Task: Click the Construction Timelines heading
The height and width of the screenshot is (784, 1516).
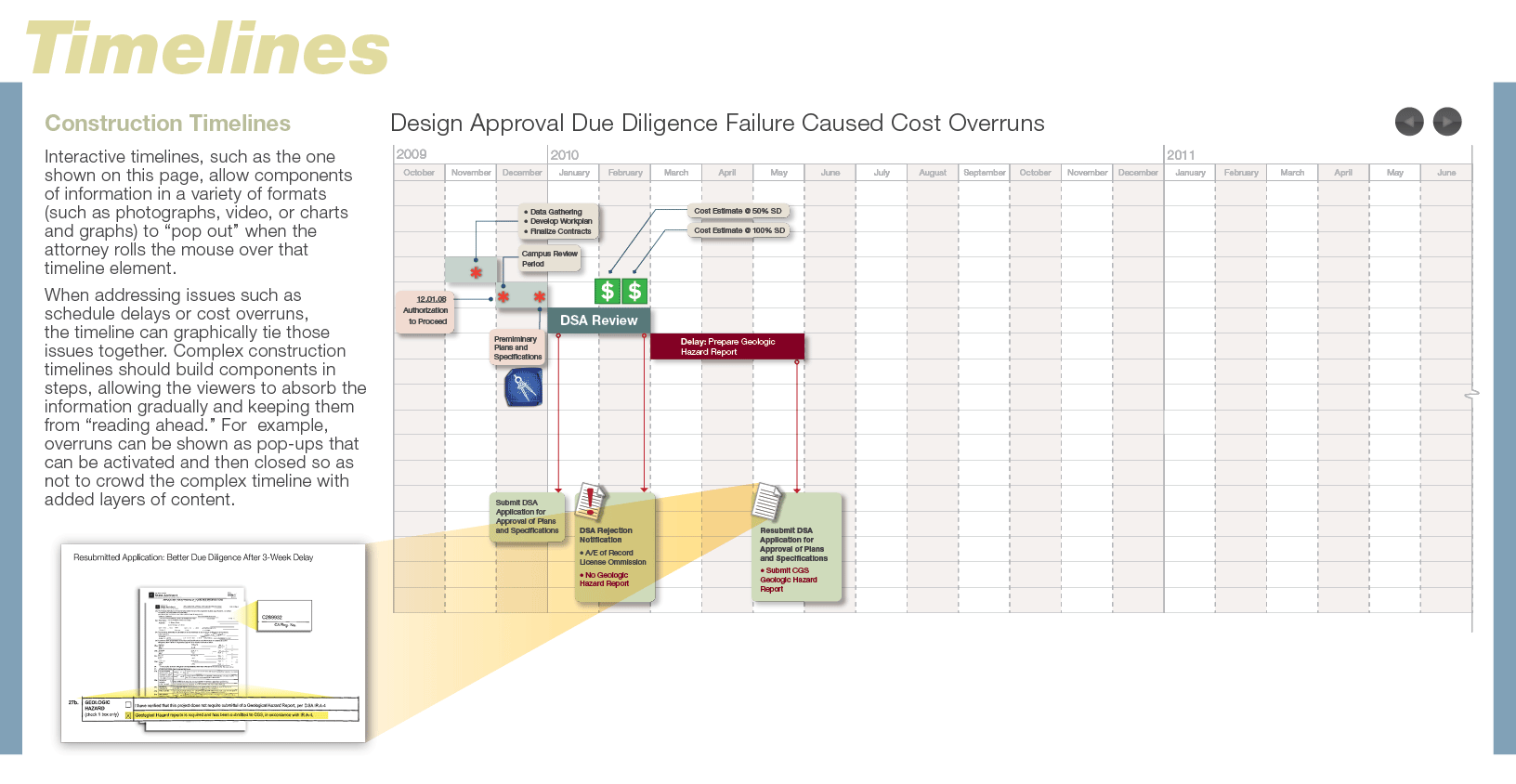Action: [167, 124]
